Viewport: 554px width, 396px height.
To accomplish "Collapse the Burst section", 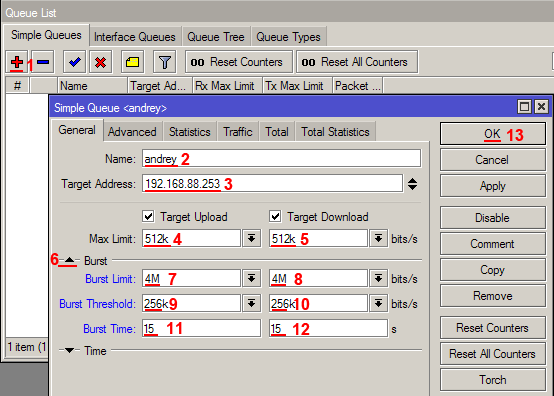I will point(70,260).
